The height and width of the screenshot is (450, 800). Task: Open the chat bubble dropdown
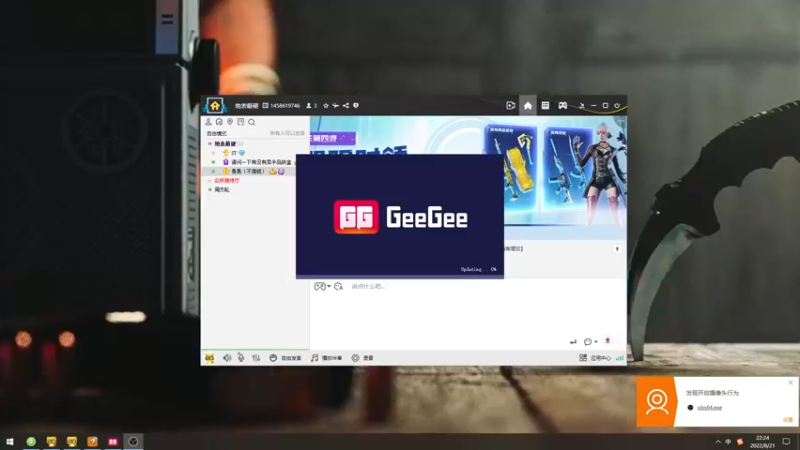[x=590, y=342]
